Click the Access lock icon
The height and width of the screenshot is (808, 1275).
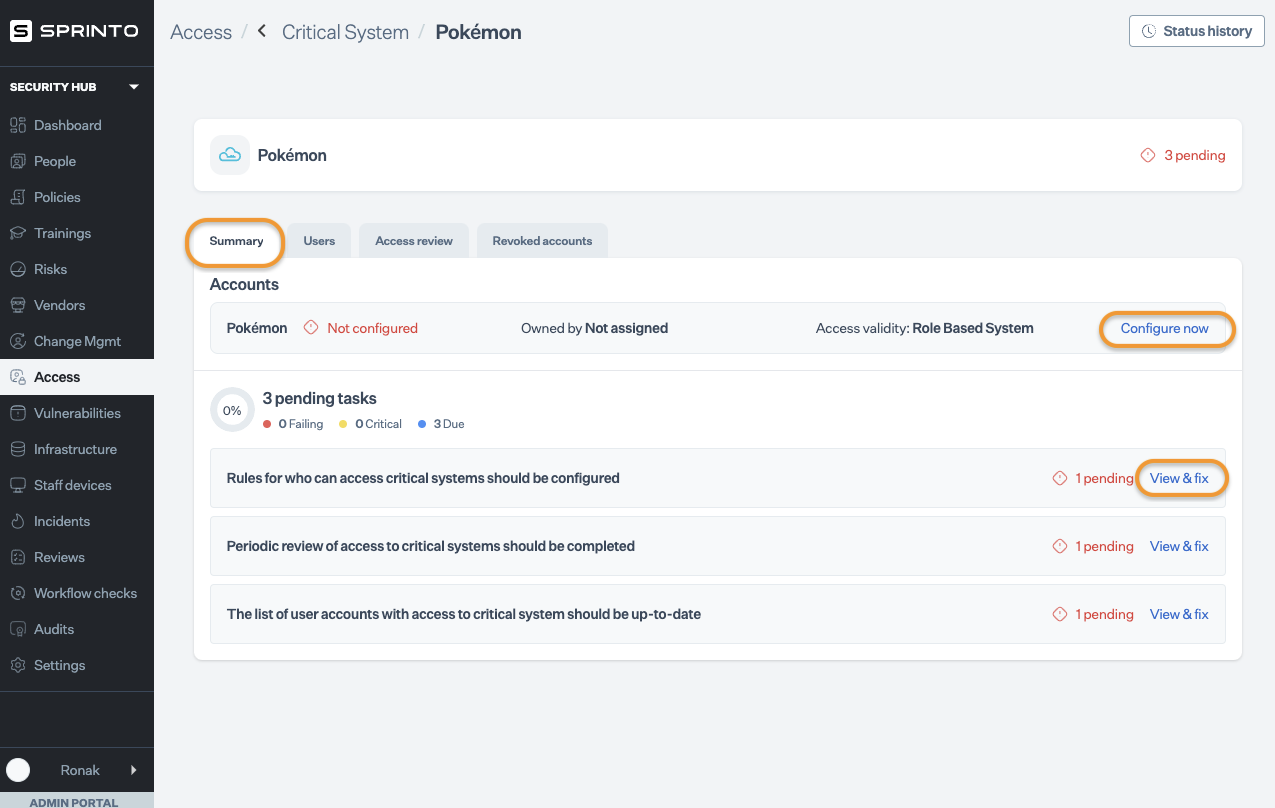tap(17, 377)
